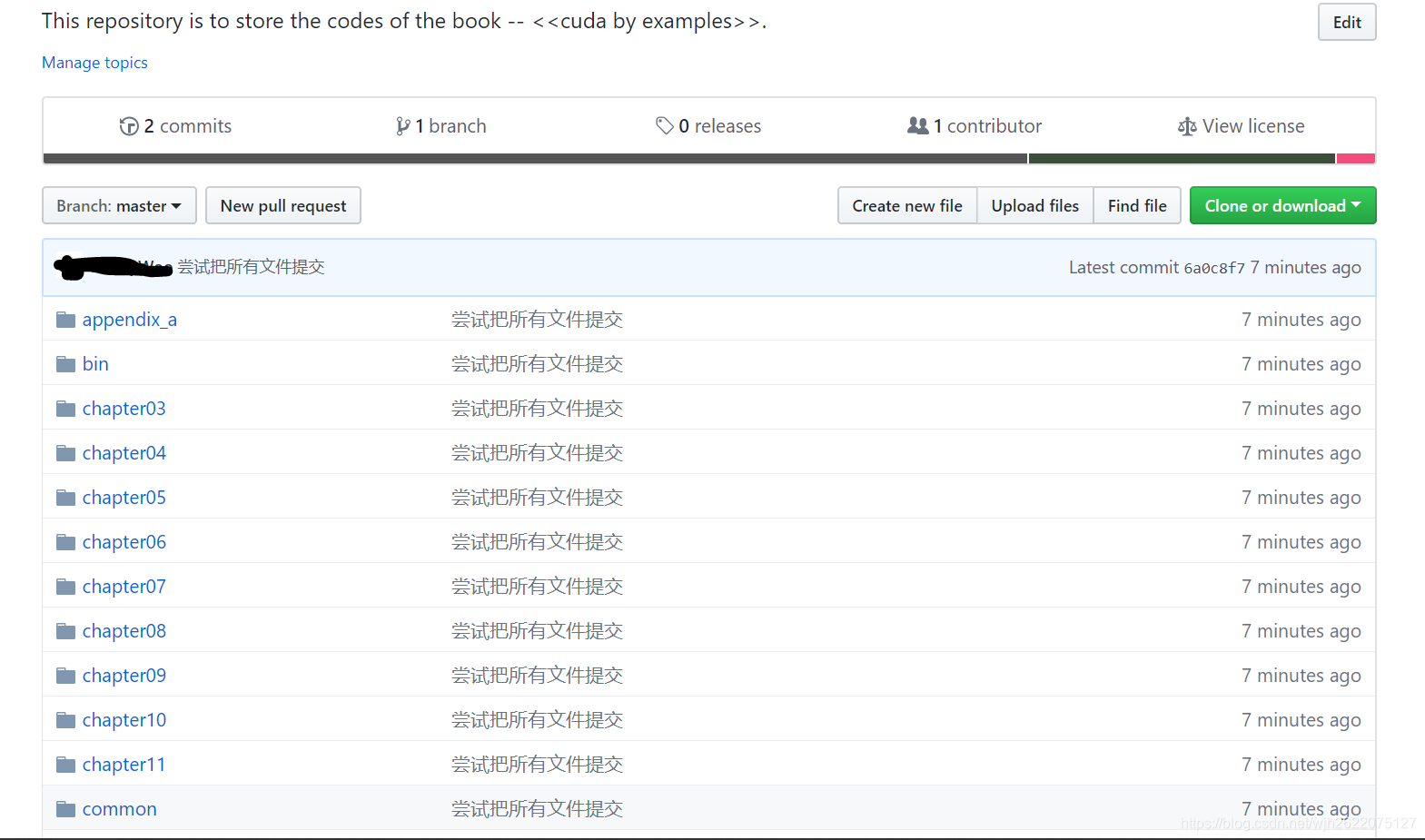
Task: Click the chapter06 folder icon
Action: coord(65,542)
